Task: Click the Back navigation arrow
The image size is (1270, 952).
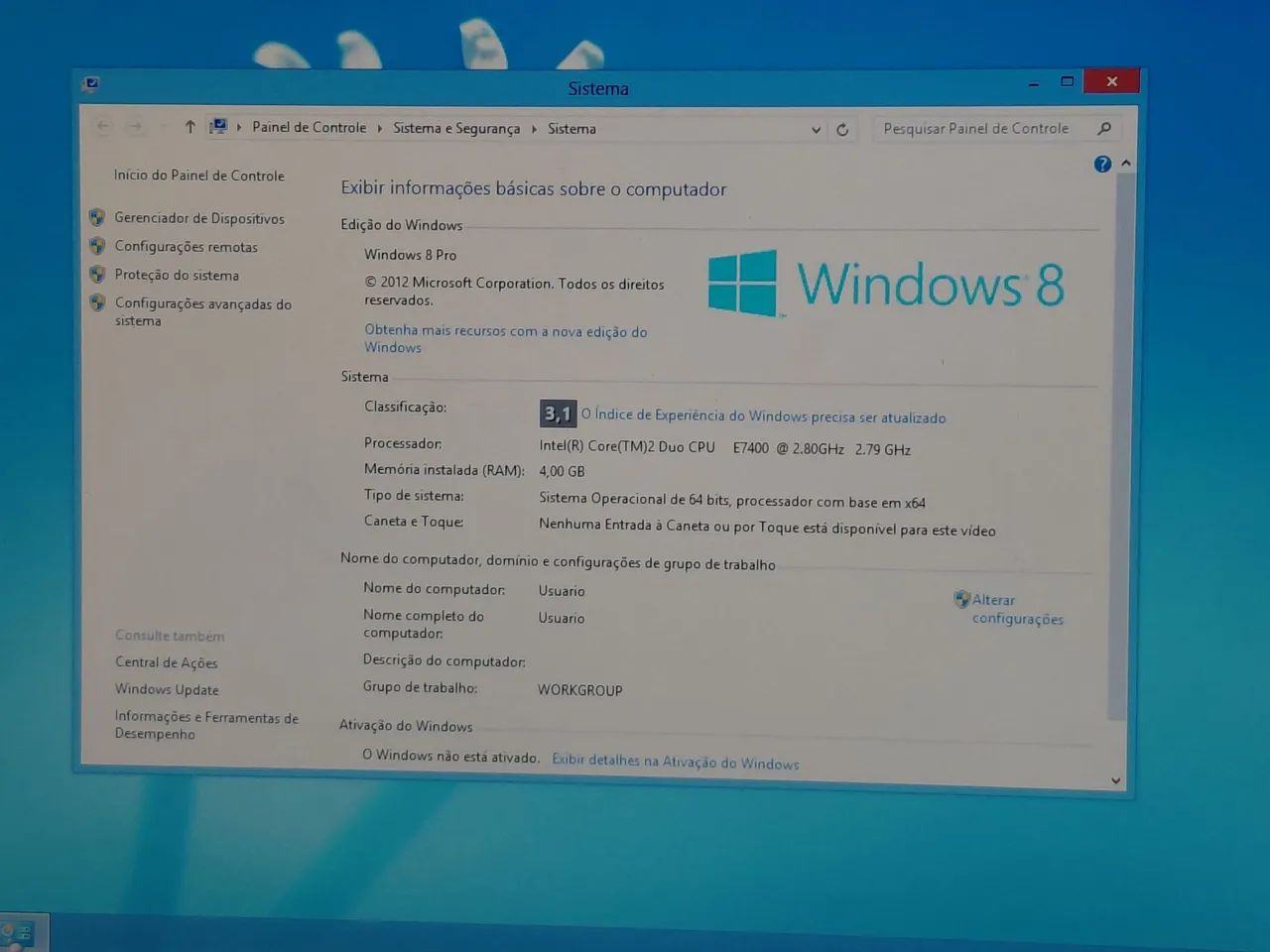Action: coord(103,126)
